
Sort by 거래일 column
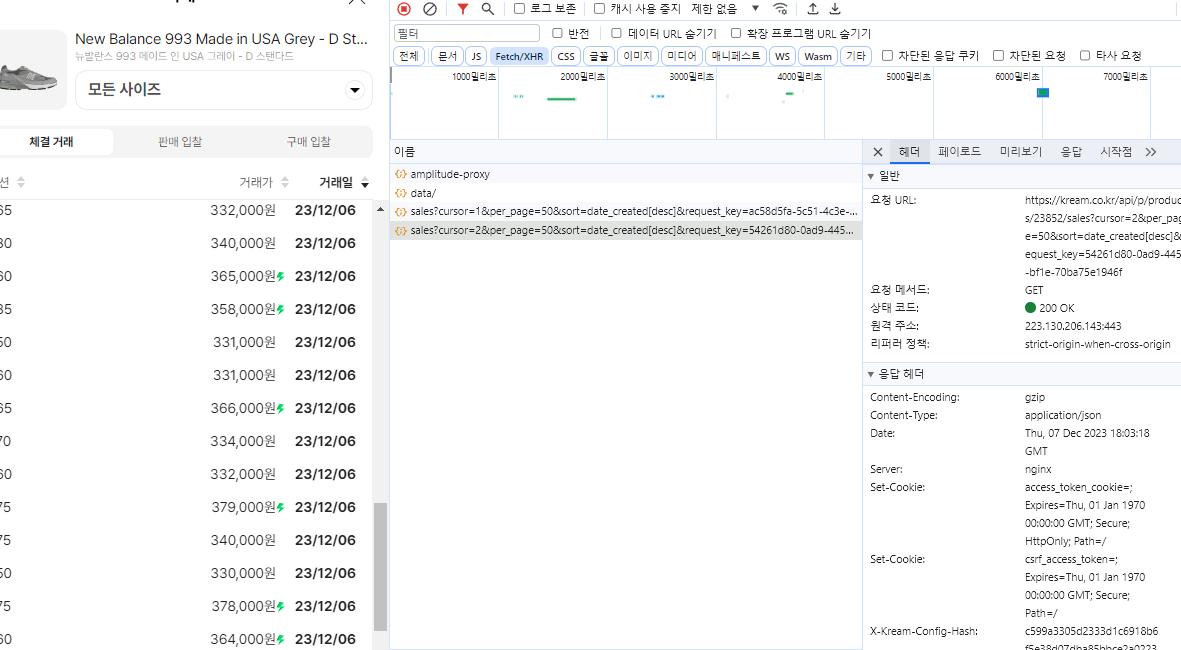pyautogui.click(x=343, y=182)
